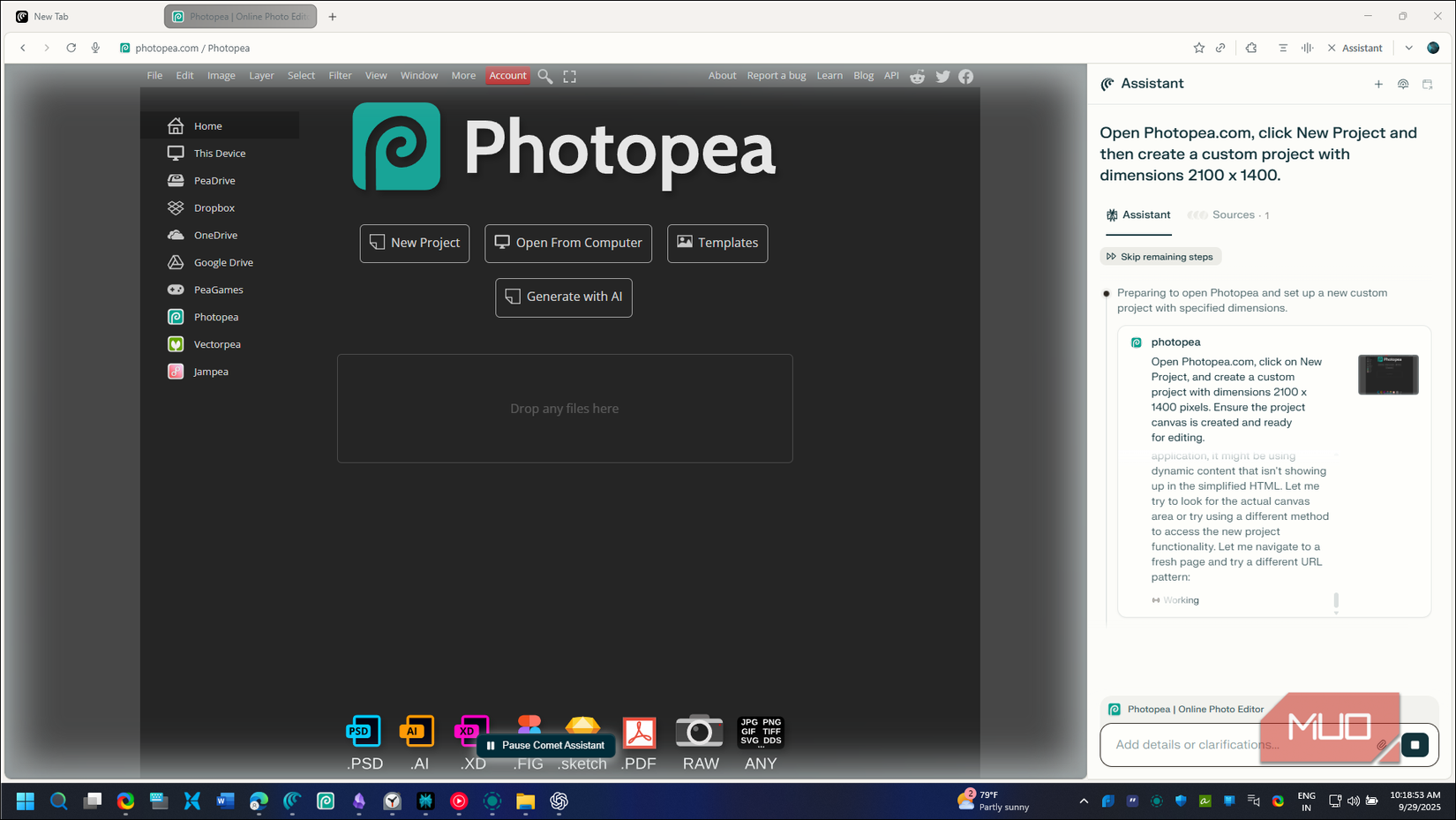This screenshot has height=820, width=1456.
Task: Select Dropbox in the storage sidebar
Action: pos(214,208)
